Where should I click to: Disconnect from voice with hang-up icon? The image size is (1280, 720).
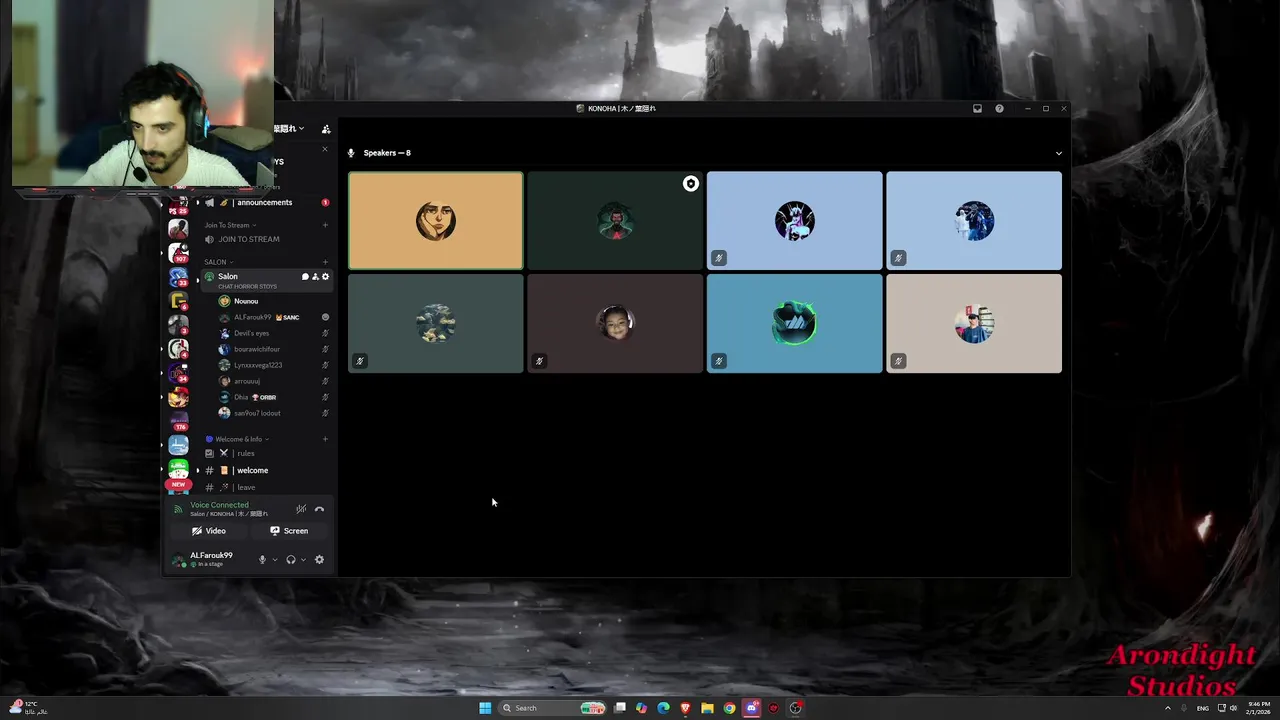[x=319, y=509]
